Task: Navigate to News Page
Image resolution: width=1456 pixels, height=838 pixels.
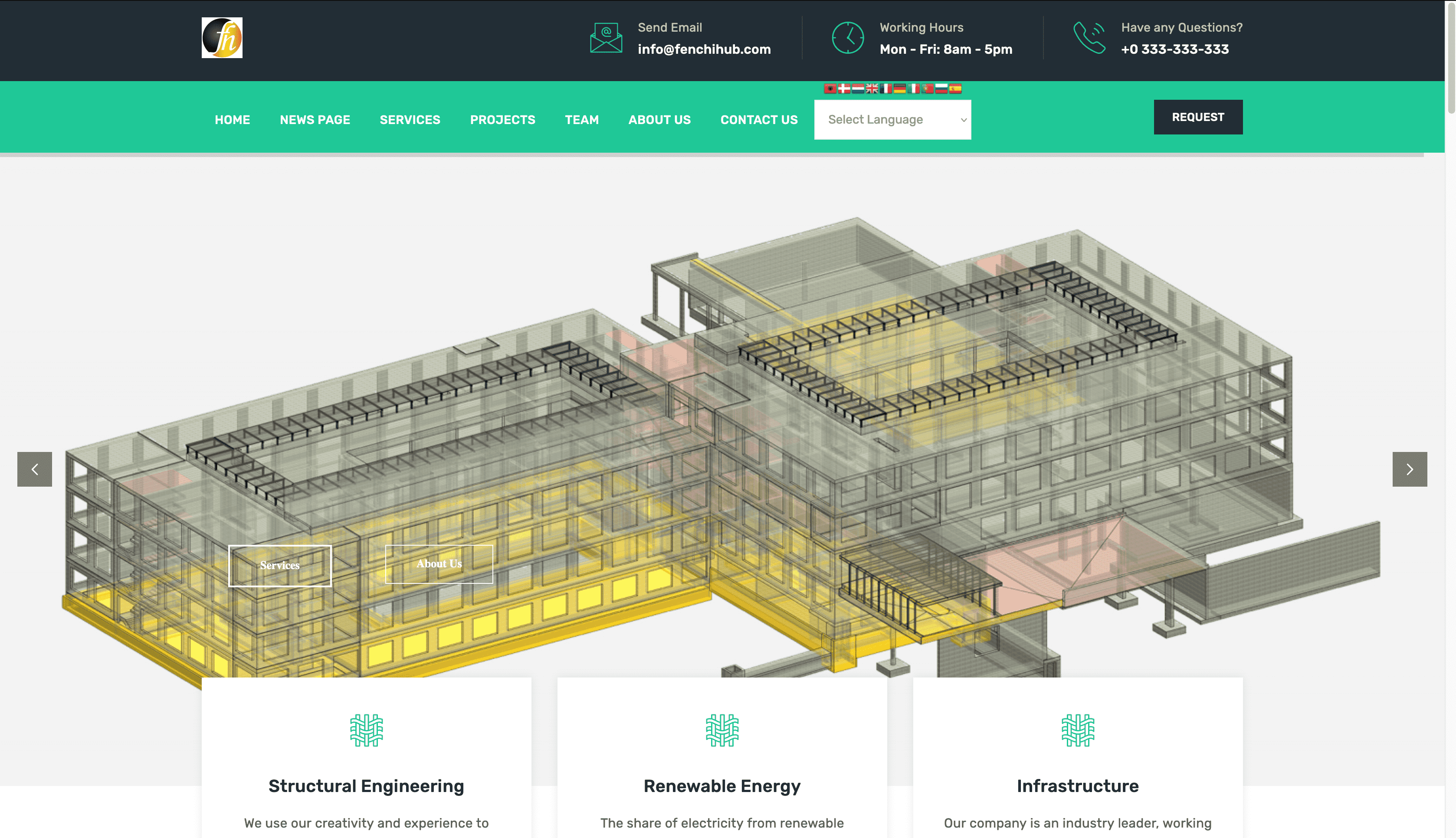Action: 315,120
